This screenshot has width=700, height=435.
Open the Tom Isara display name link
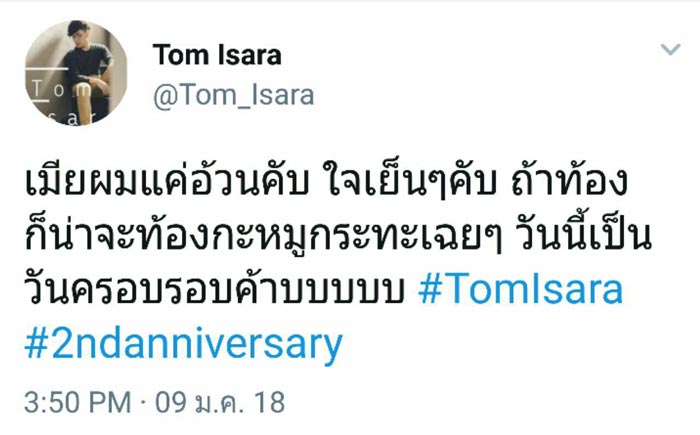pyautogui.click(x=217, y=55)
